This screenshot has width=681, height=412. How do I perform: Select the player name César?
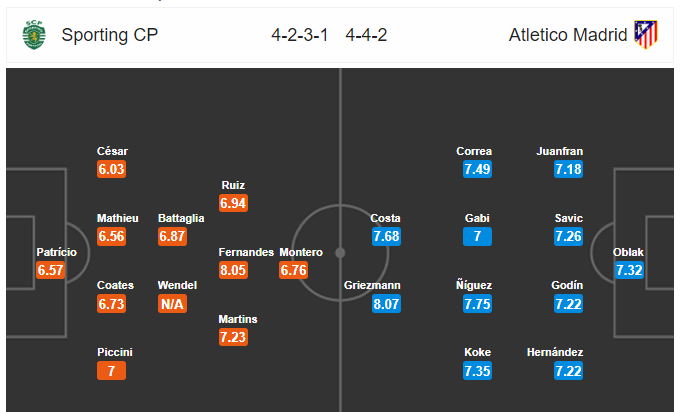coord(112,151)
